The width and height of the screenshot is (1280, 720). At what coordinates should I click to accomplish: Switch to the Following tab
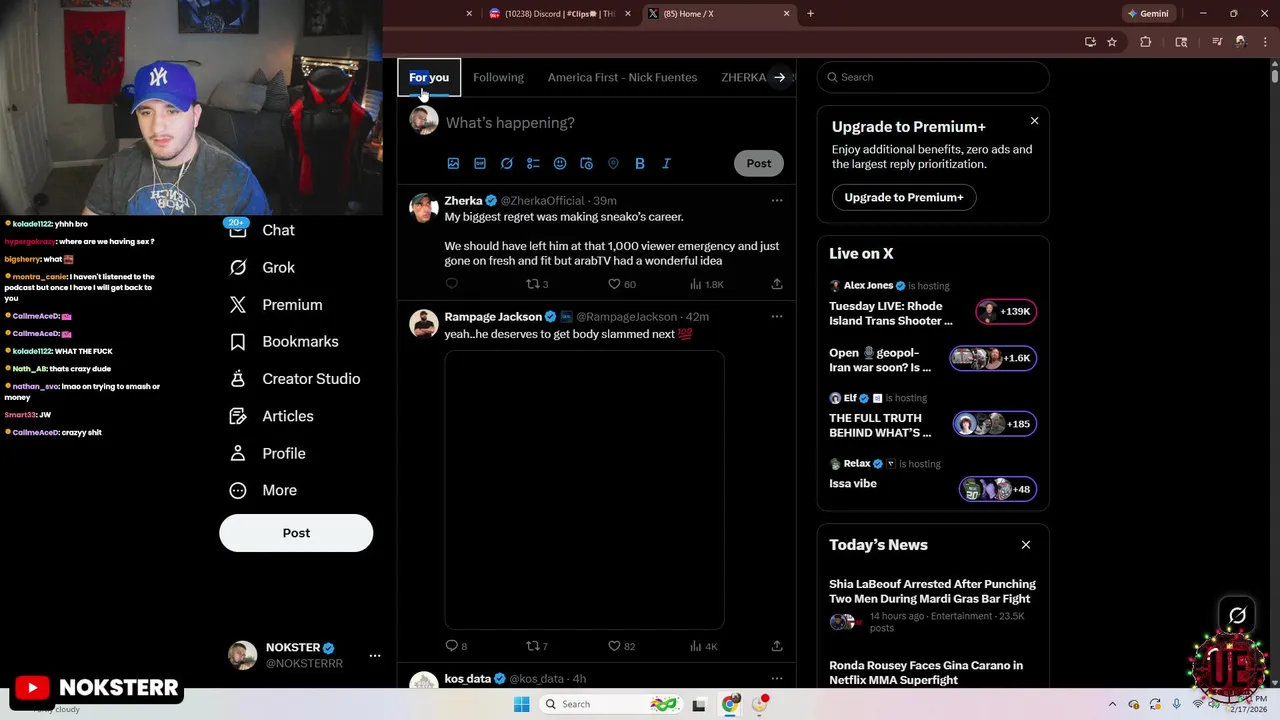pos(498,77)
